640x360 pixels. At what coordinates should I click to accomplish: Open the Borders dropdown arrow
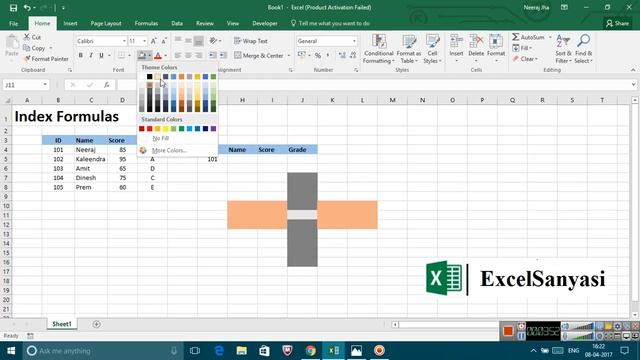(129, 56)
